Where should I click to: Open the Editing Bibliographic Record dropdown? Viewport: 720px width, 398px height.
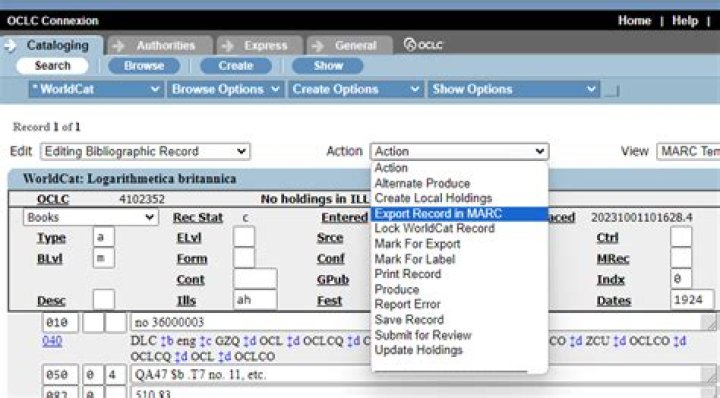[x=145, y=151]
